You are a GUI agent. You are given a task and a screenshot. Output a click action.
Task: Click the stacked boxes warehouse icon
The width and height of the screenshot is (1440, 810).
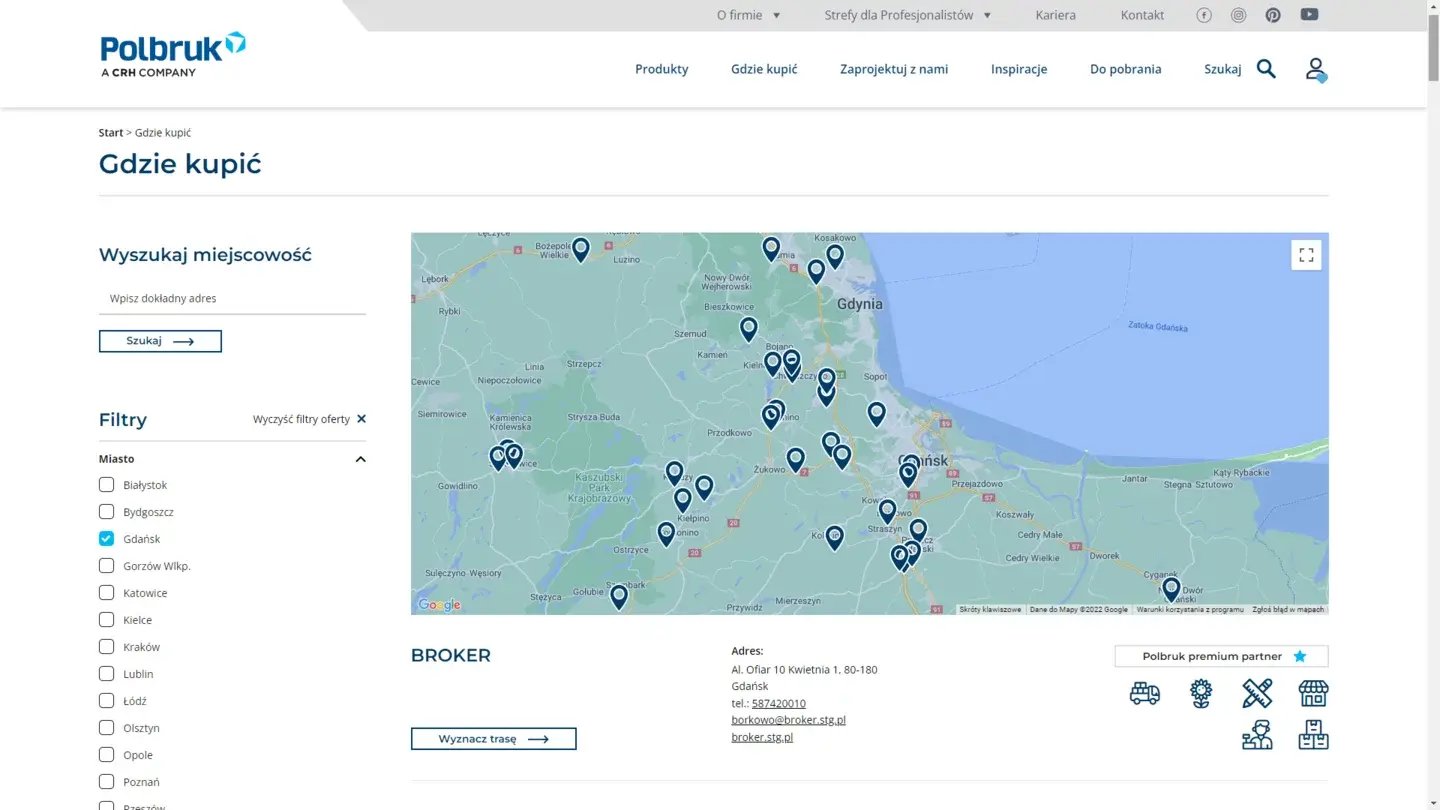pos(1313,735)
